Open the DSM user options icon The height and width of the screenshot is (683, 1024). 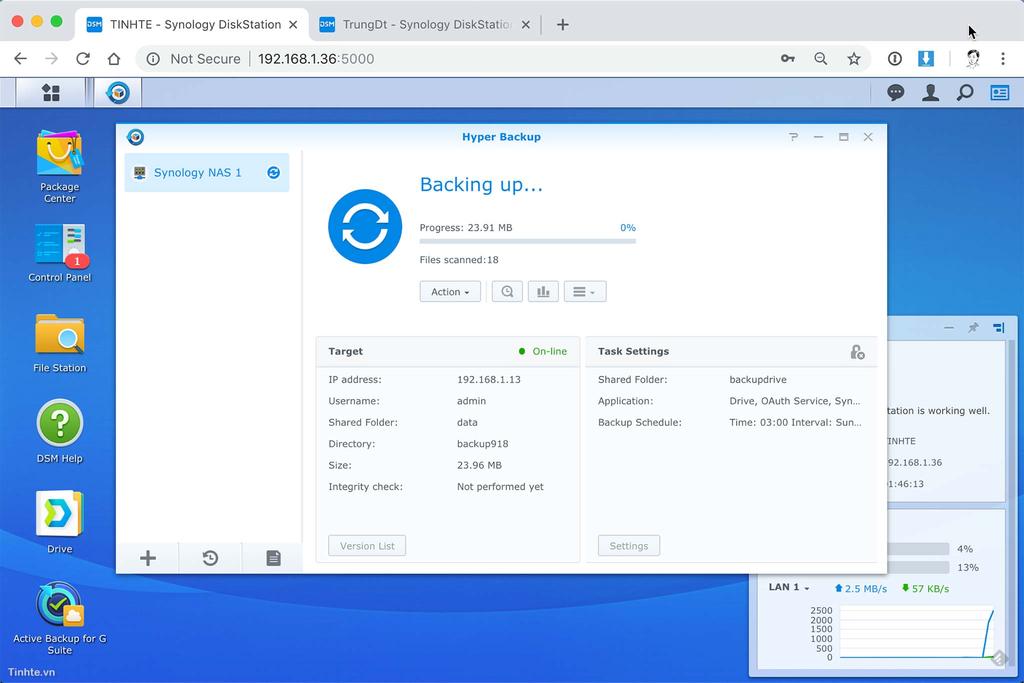coord(930,93)
